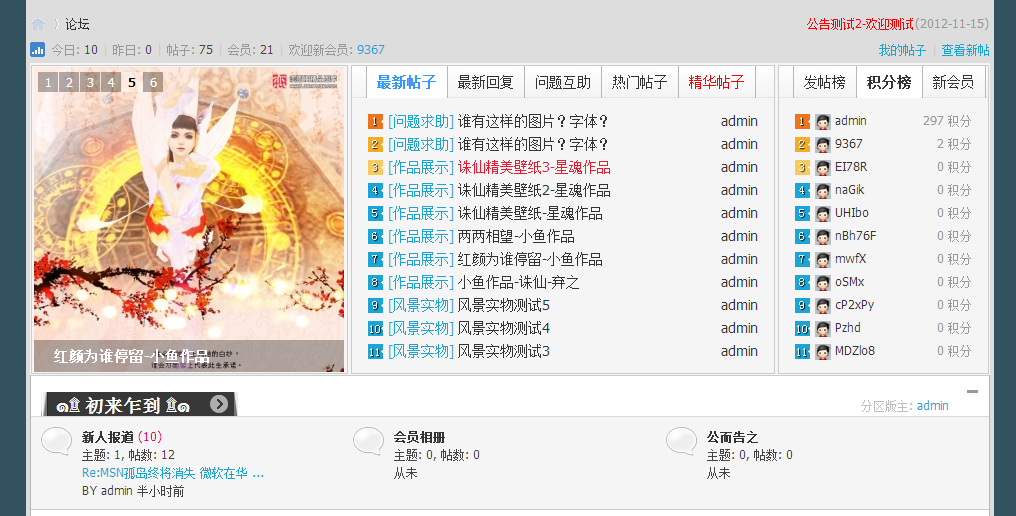Open avatar of user Pzhd
Viewport: 1016px width, 516px height.
[823, 328]
